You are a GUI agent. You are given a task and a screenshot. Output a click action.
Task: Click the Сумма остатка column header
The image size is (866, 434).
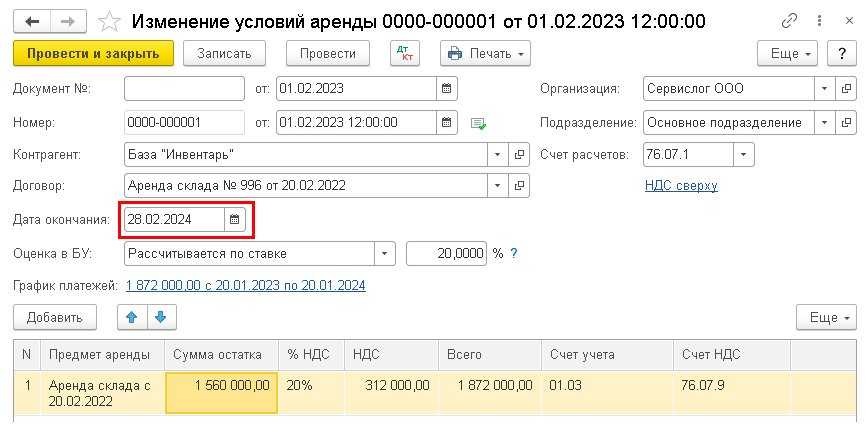(221, 354)
